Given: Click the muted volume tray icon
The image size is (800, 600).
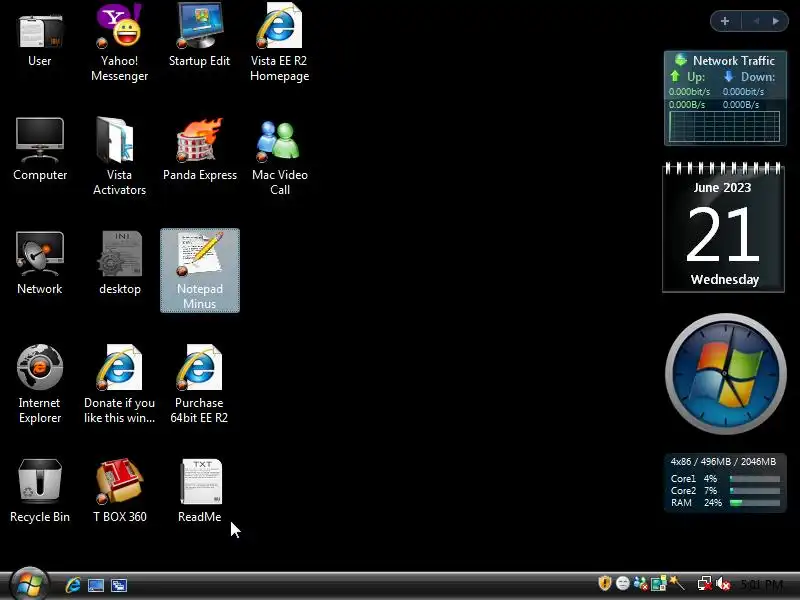Looking at the screenshot, I should (x=723, y=583).
